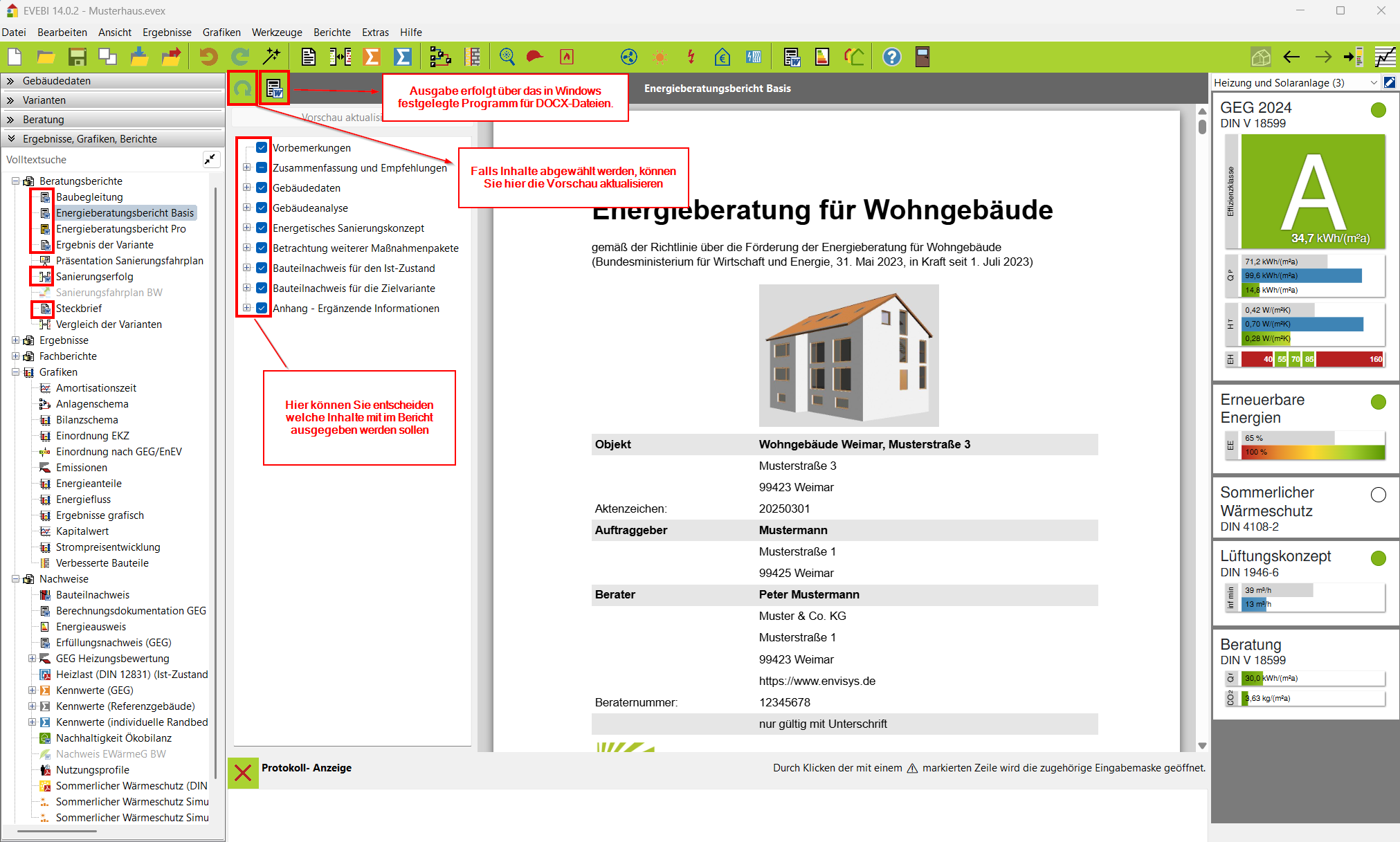
Task: Click the blue question mark help icon
Action: [892, 57]
